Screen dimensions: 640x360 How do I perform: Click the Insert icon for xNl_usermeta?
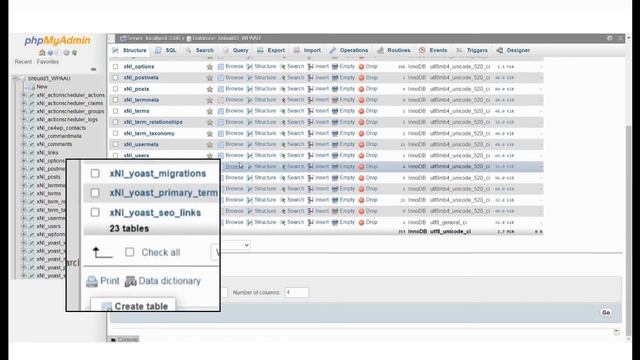[311, 144]
